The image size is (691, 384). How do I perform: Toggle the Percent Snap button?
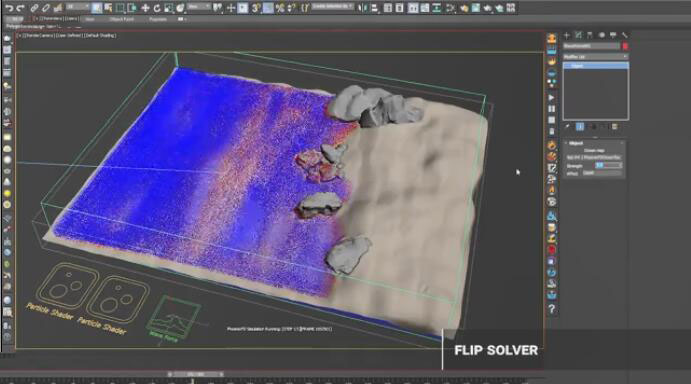[280, 8]
